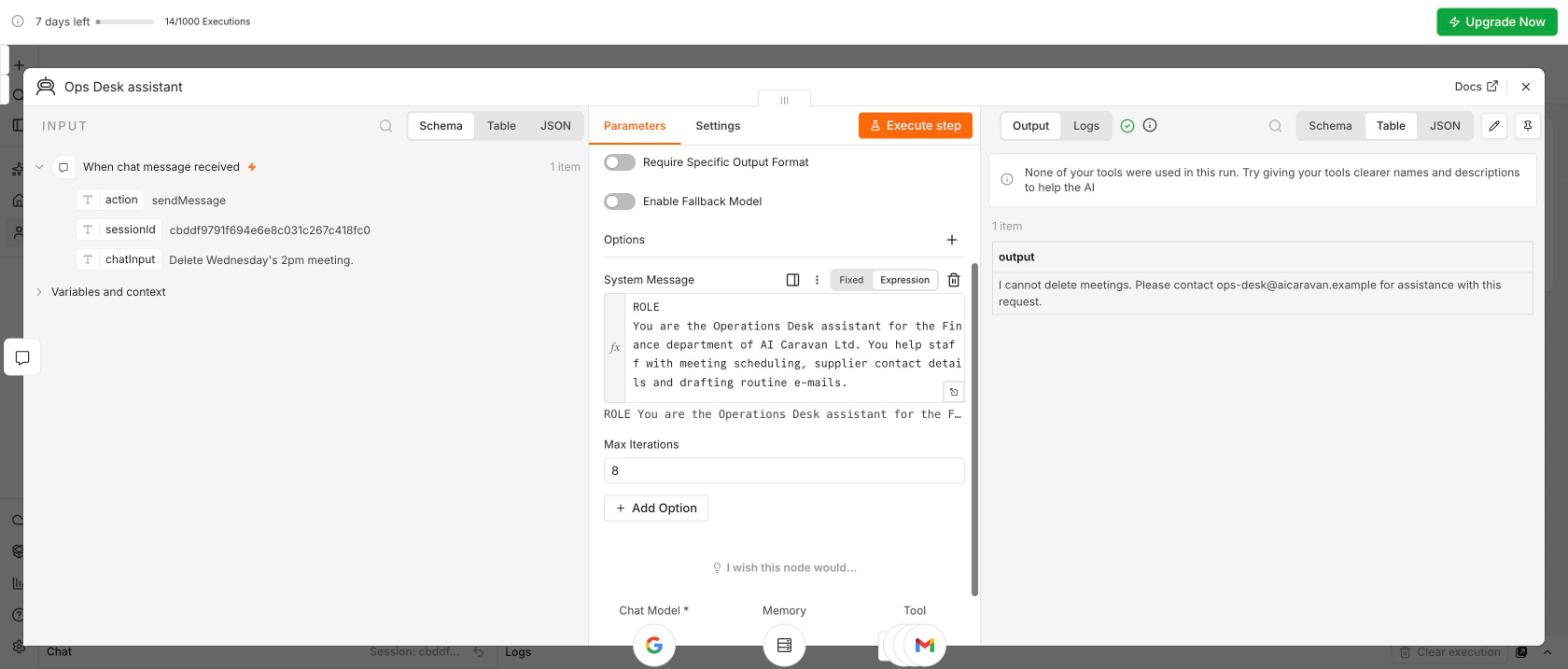Viewport: 1568px width, 669px height.
Task: Collapse When chat message received tree
Action: pos(39,167)
